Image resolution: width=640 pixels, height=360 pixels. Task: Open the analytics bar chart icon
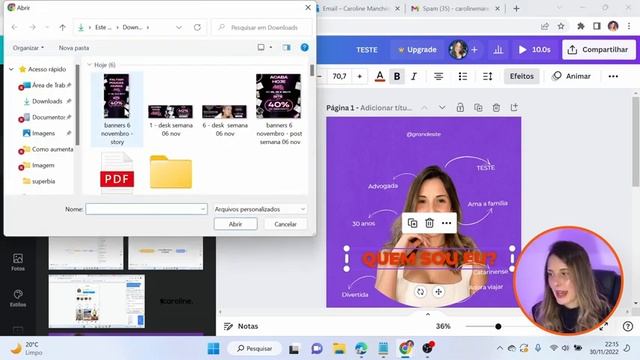(498, 49)
